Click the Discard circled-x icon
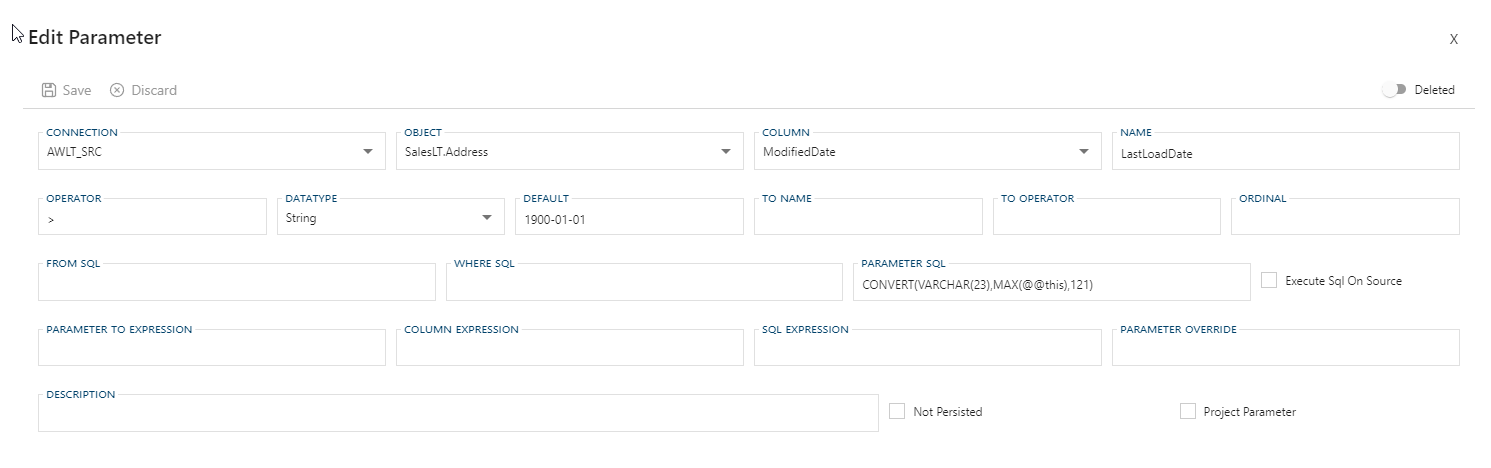Viewport: 1491px width, 468px height. [117, 90]
